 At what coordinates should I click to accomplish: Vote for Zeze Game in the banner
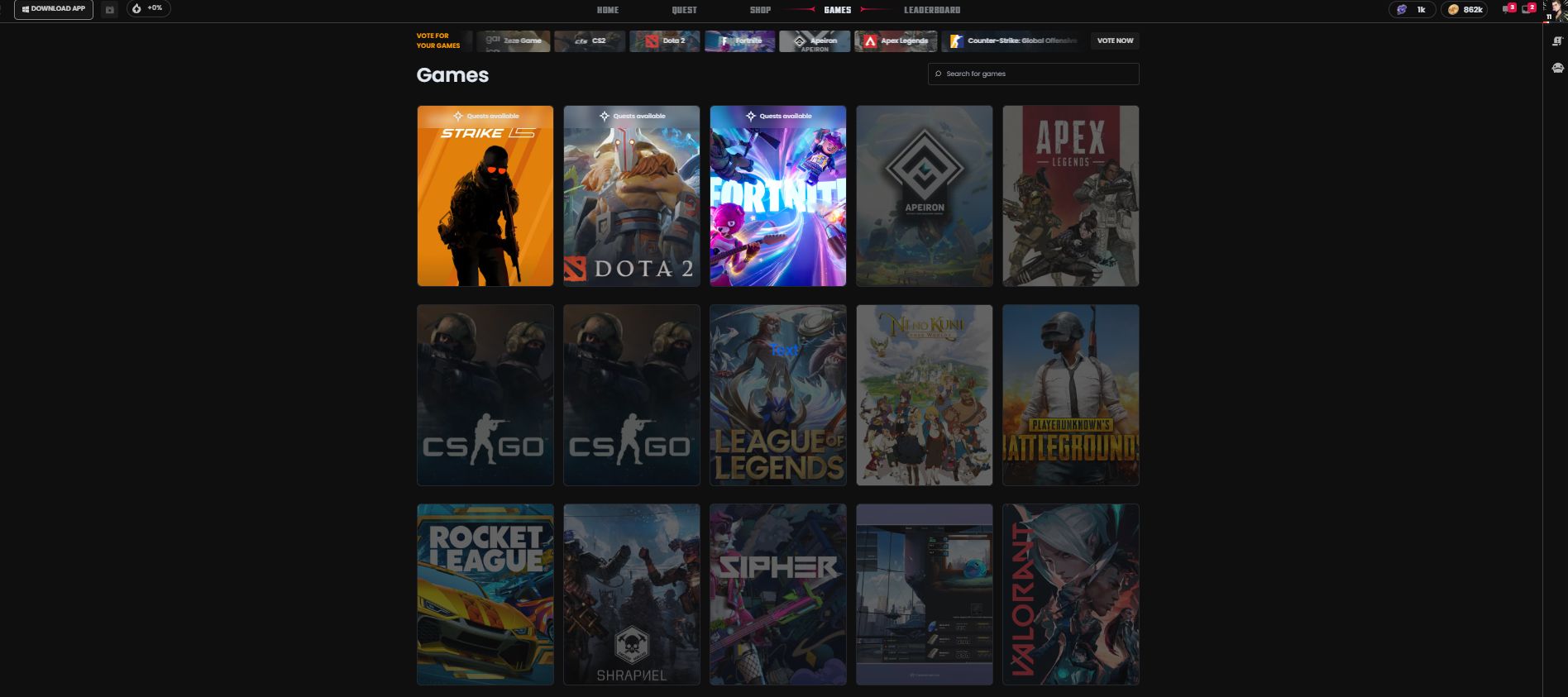point(514,41)
